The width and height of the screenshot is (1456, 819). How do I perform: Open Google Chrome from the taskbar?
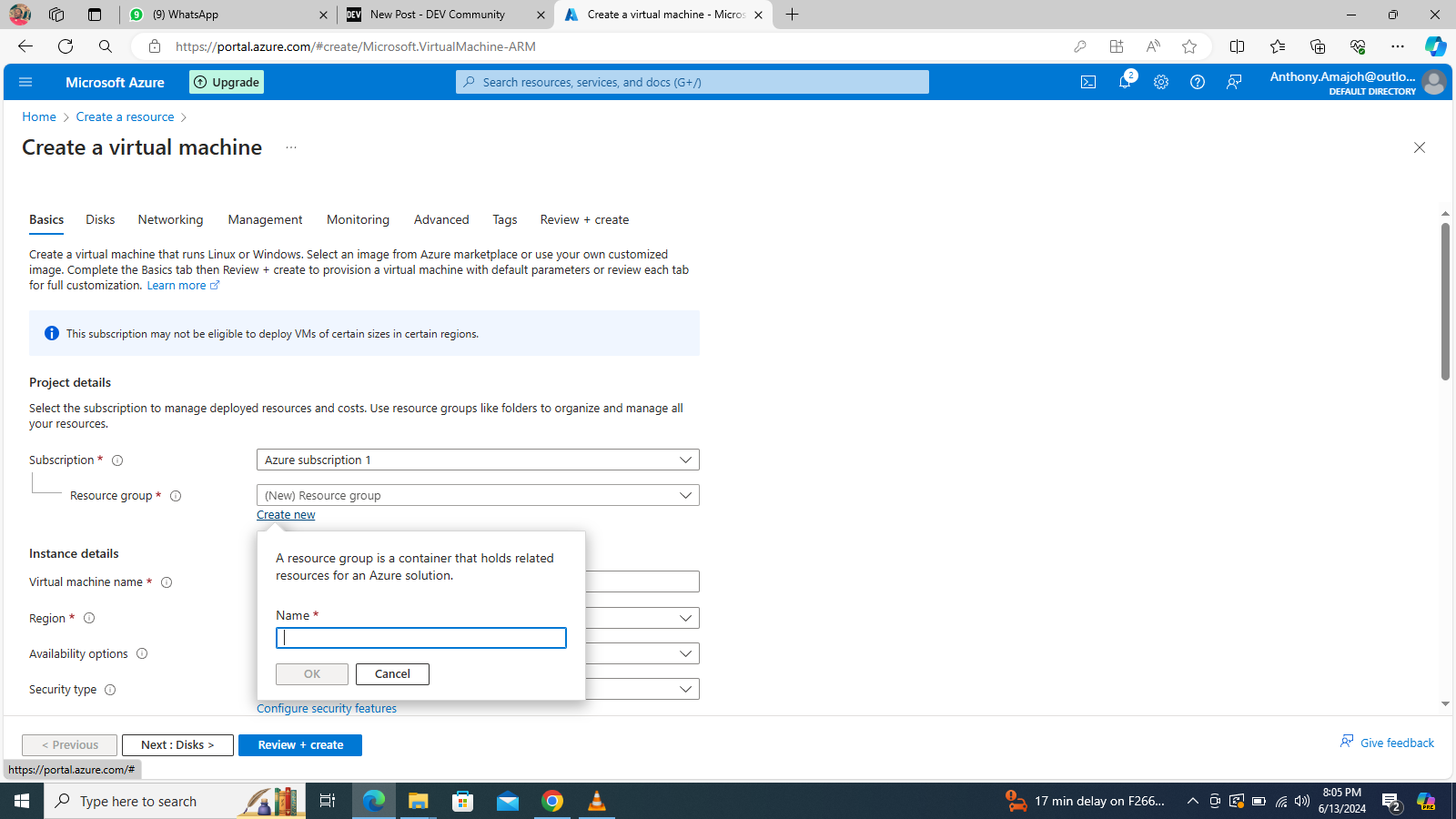pyautogui.click(x=552, y=801)
